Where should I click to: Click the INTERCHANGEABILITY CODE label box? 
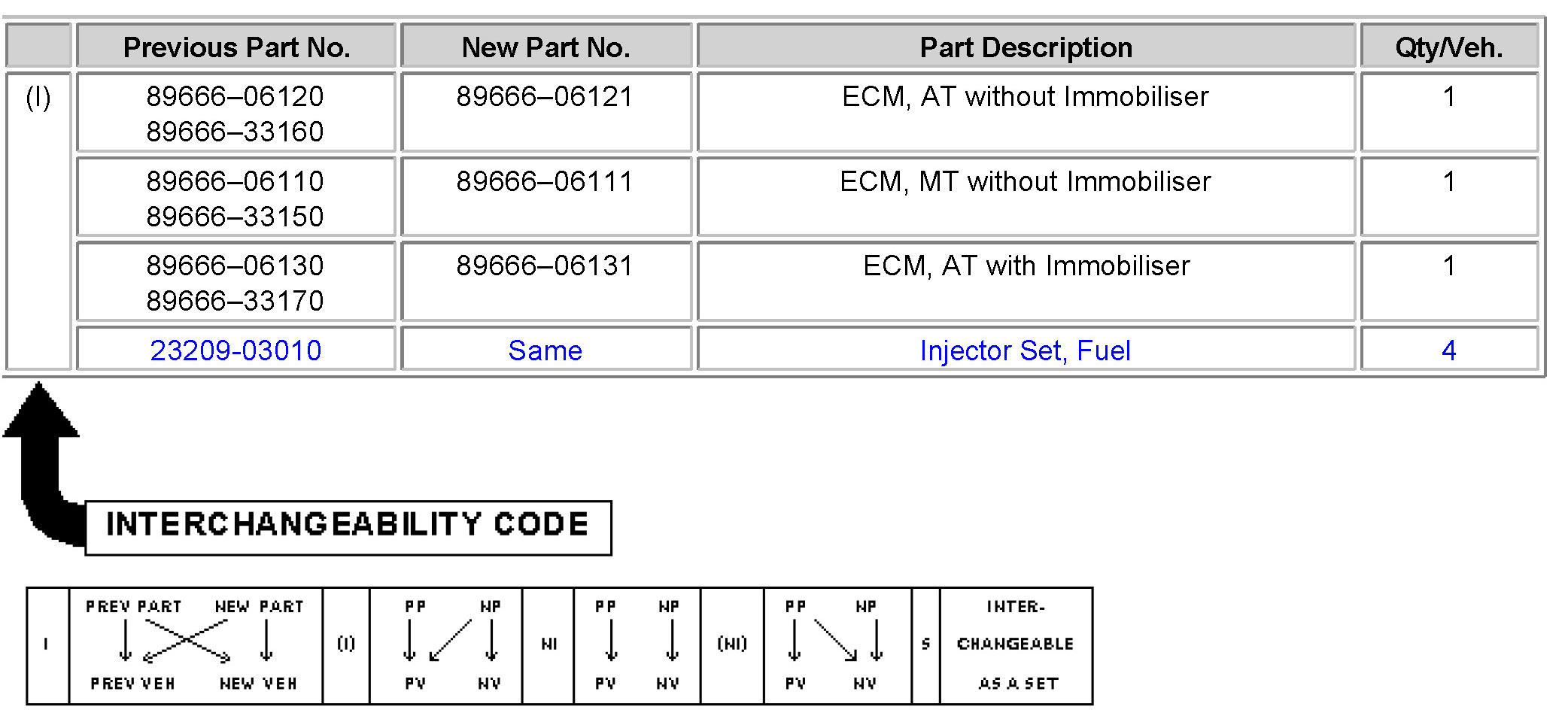tap(348, 526)
